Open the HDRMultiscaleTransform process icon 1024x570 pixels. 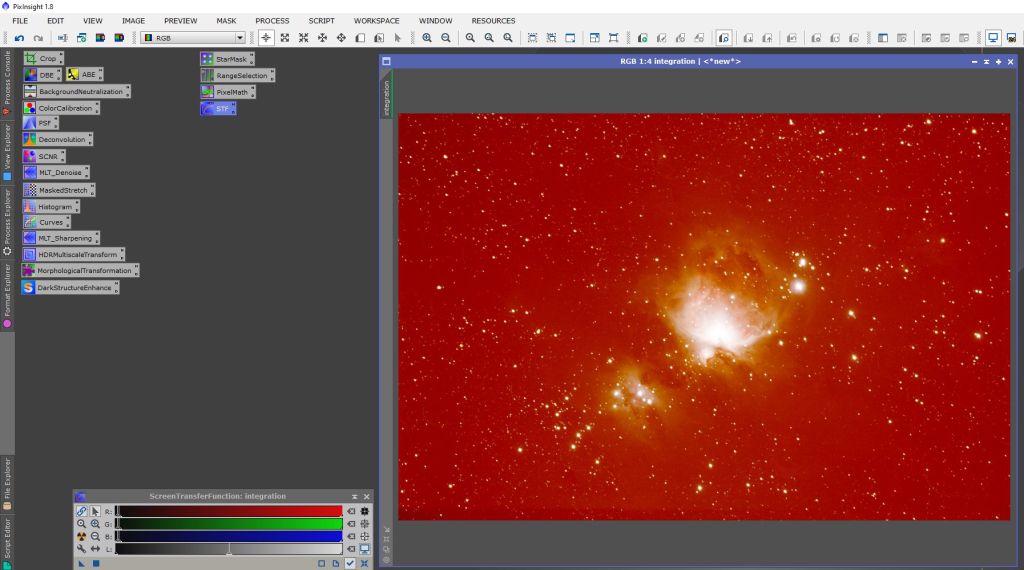tap(77, 255)
